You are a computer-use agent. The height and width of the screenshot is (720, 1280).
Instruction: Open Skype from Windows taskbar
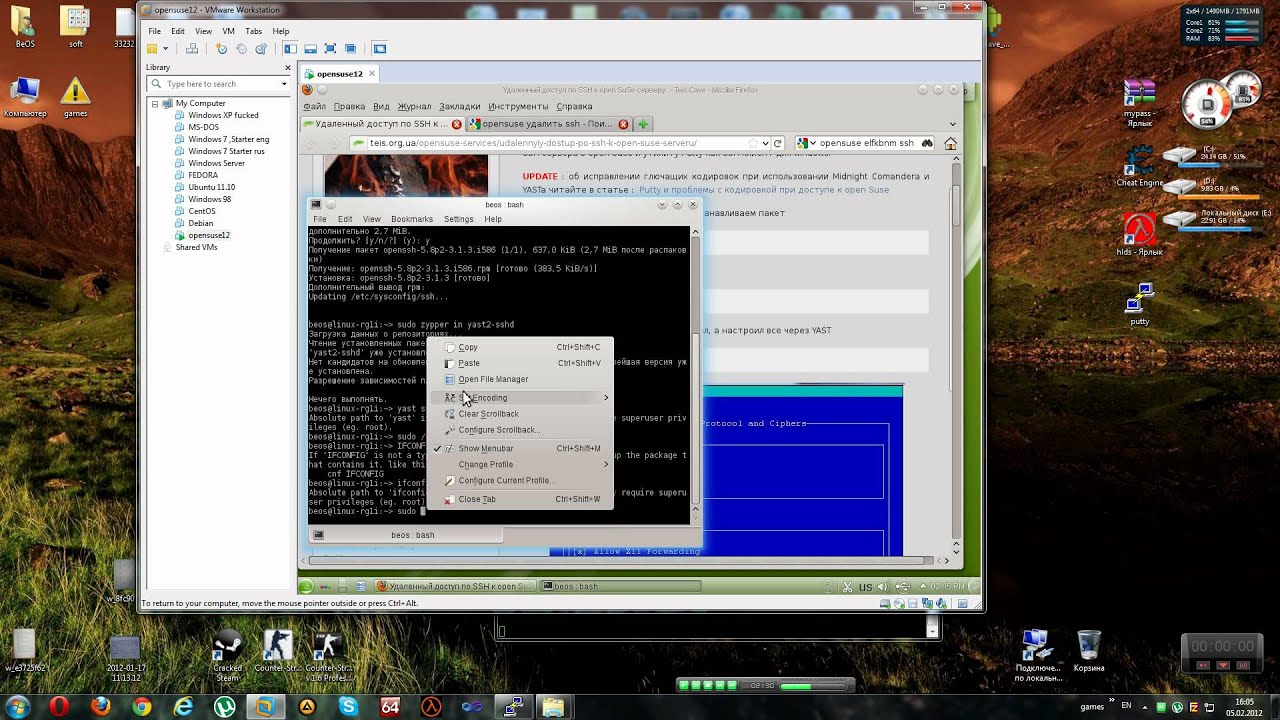[x=348, y=707]
